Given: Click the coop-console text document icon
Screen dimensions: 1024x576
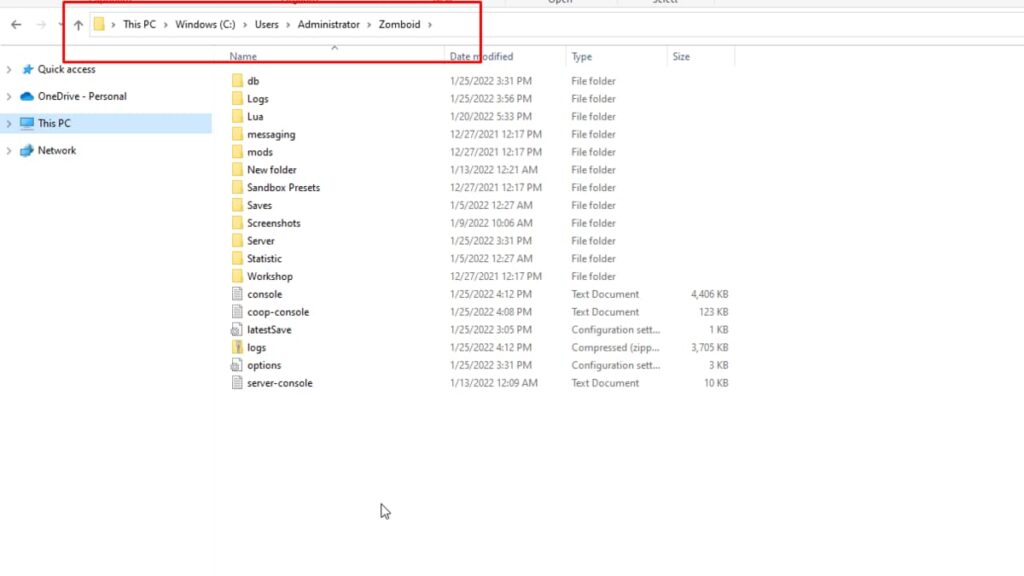Looking at the screenshot, I should click(237, 312).
